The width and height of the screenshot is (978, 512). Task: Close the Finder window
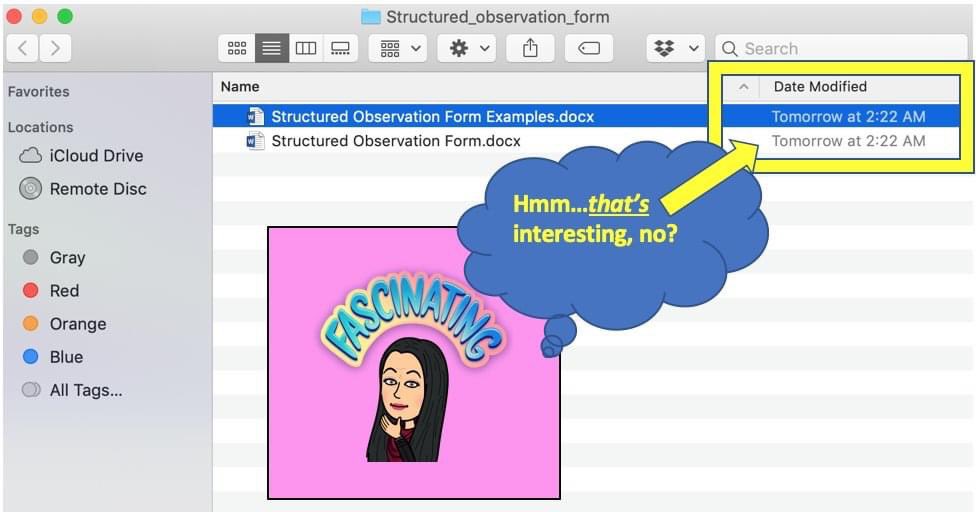coord(14,16)
